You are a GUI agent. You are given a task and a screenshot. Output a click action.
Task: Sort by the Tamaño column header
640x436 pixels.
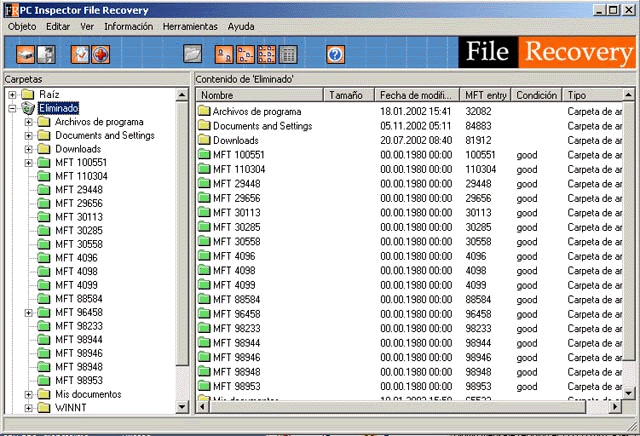click(349, 95)
